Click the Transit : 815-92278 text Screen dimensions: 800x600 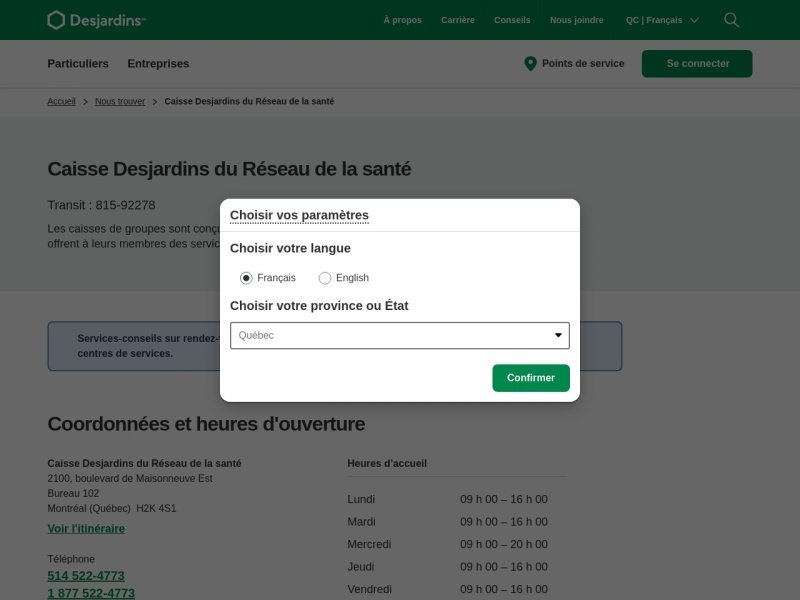click(101, 205)
